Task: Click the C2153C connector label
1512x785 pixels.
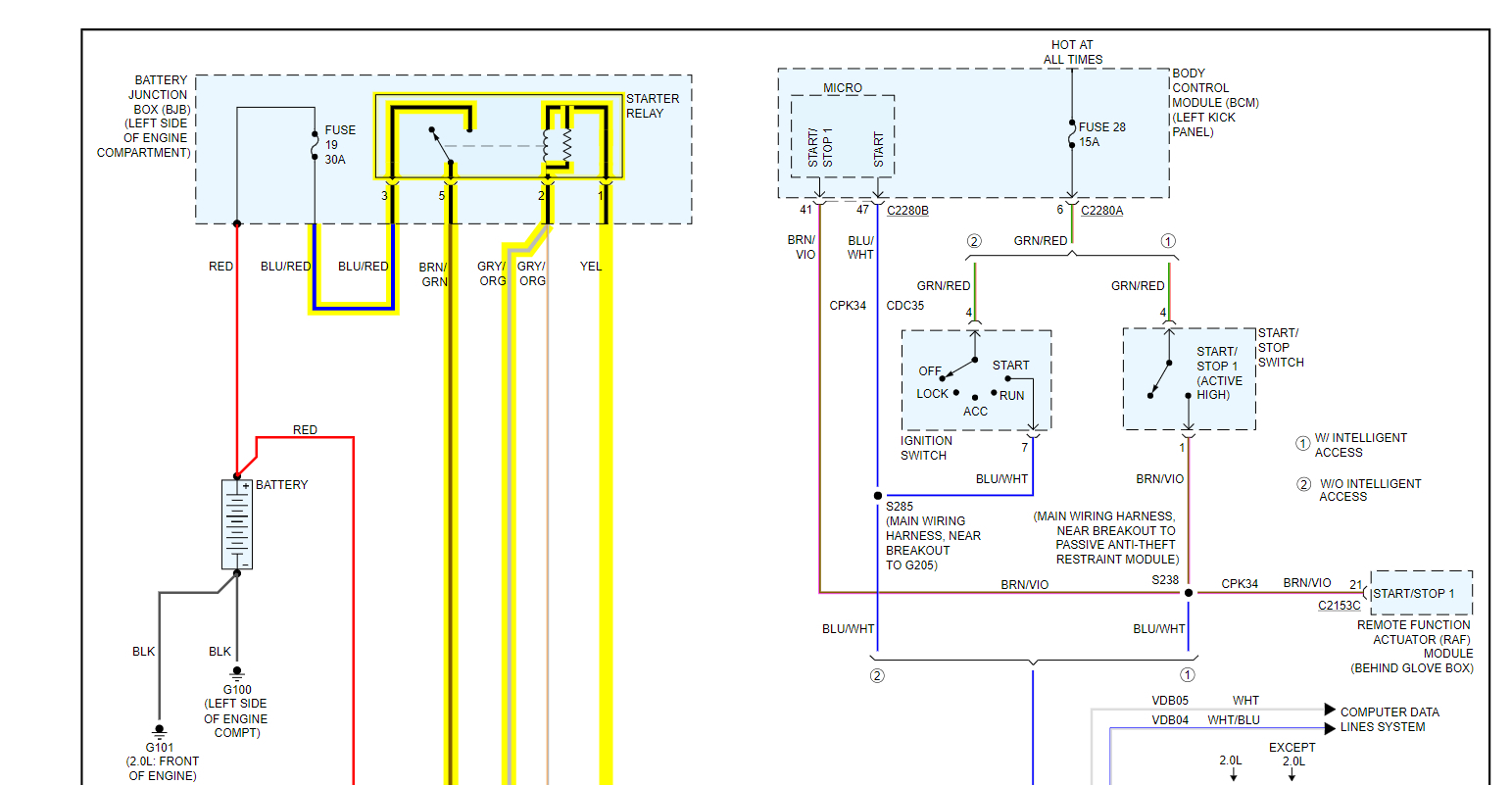Action: [1340, 606]
